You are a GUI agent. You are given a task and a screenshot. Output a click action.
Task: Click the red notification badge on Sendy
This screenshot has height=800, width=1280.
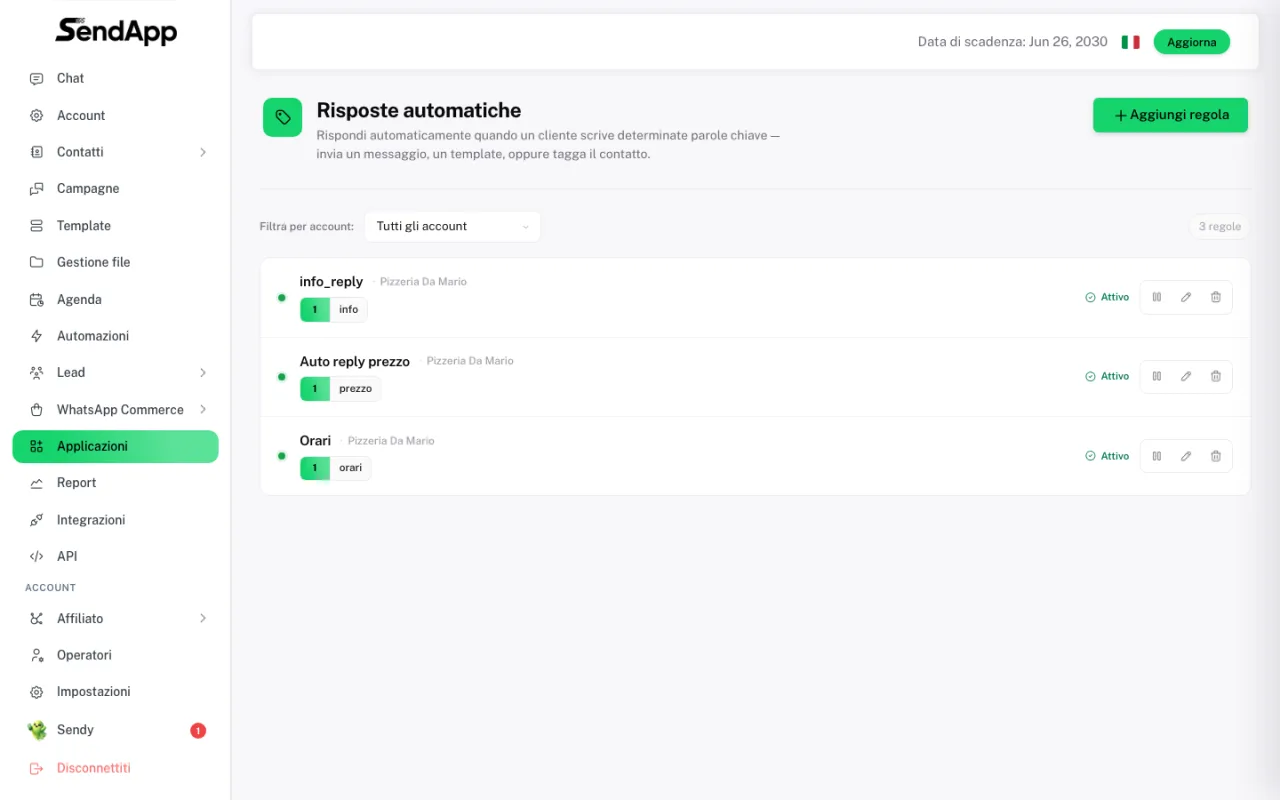click(x=198, y=730)
